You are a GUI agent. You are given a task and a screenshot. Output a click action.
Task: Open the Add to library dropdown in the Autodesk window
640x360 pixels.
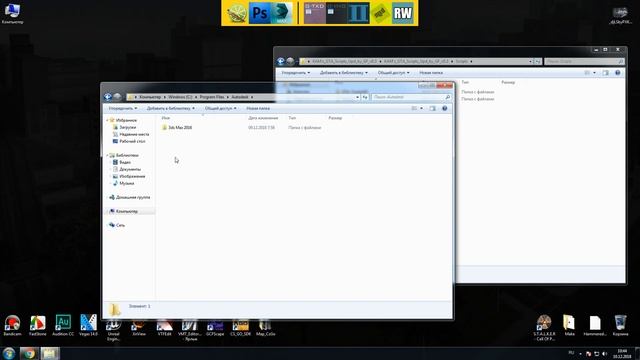[171, 108]
